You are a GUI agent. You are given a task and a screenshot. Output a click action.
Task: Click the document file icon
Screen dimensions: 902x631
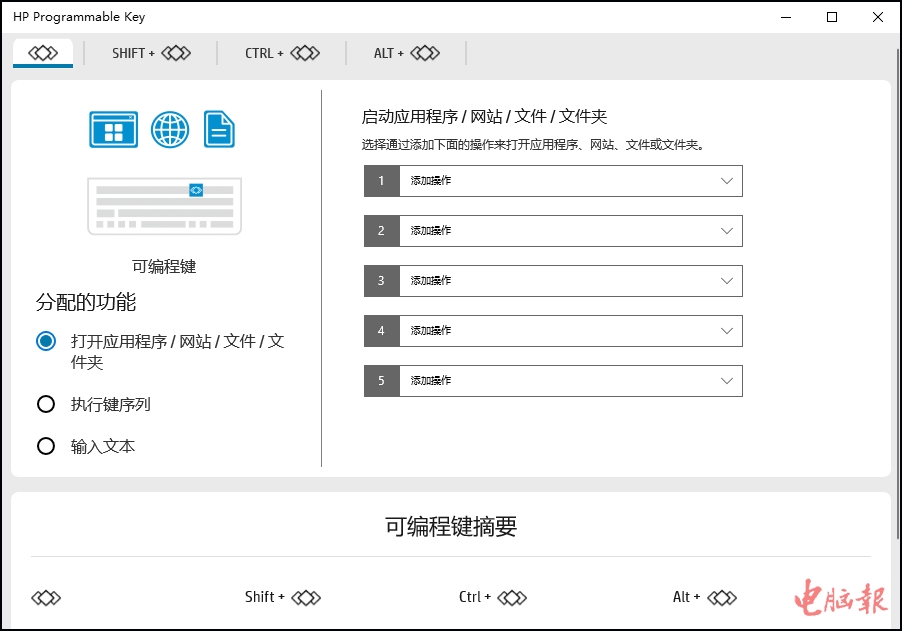pyautogui.click(x=219, y=130)
